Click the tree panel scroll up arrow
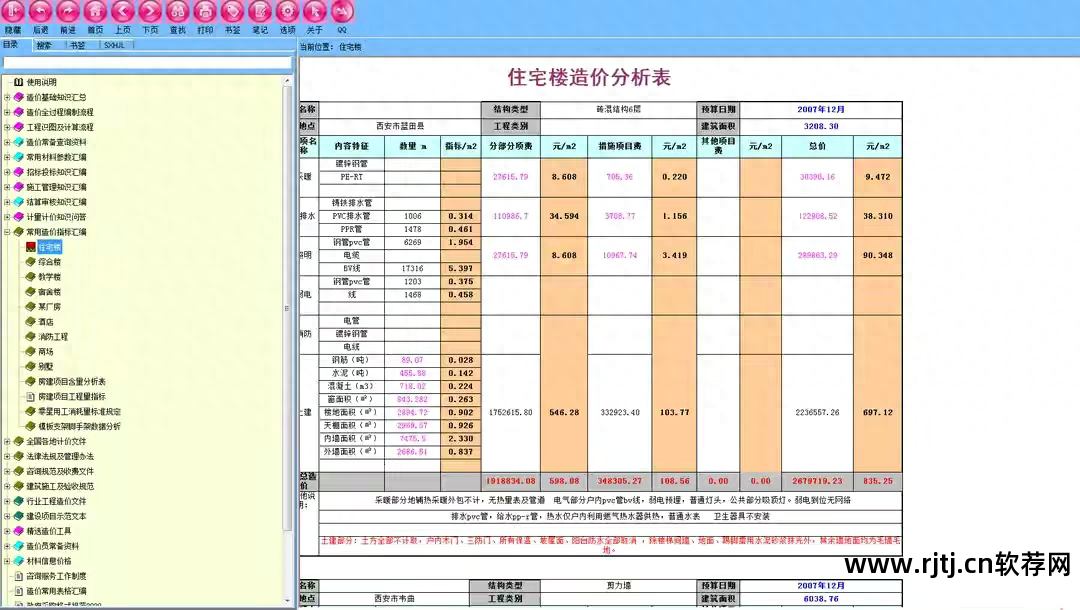Screen dimensions: 1080x610 pyautogui.click(x=287, y=81)
